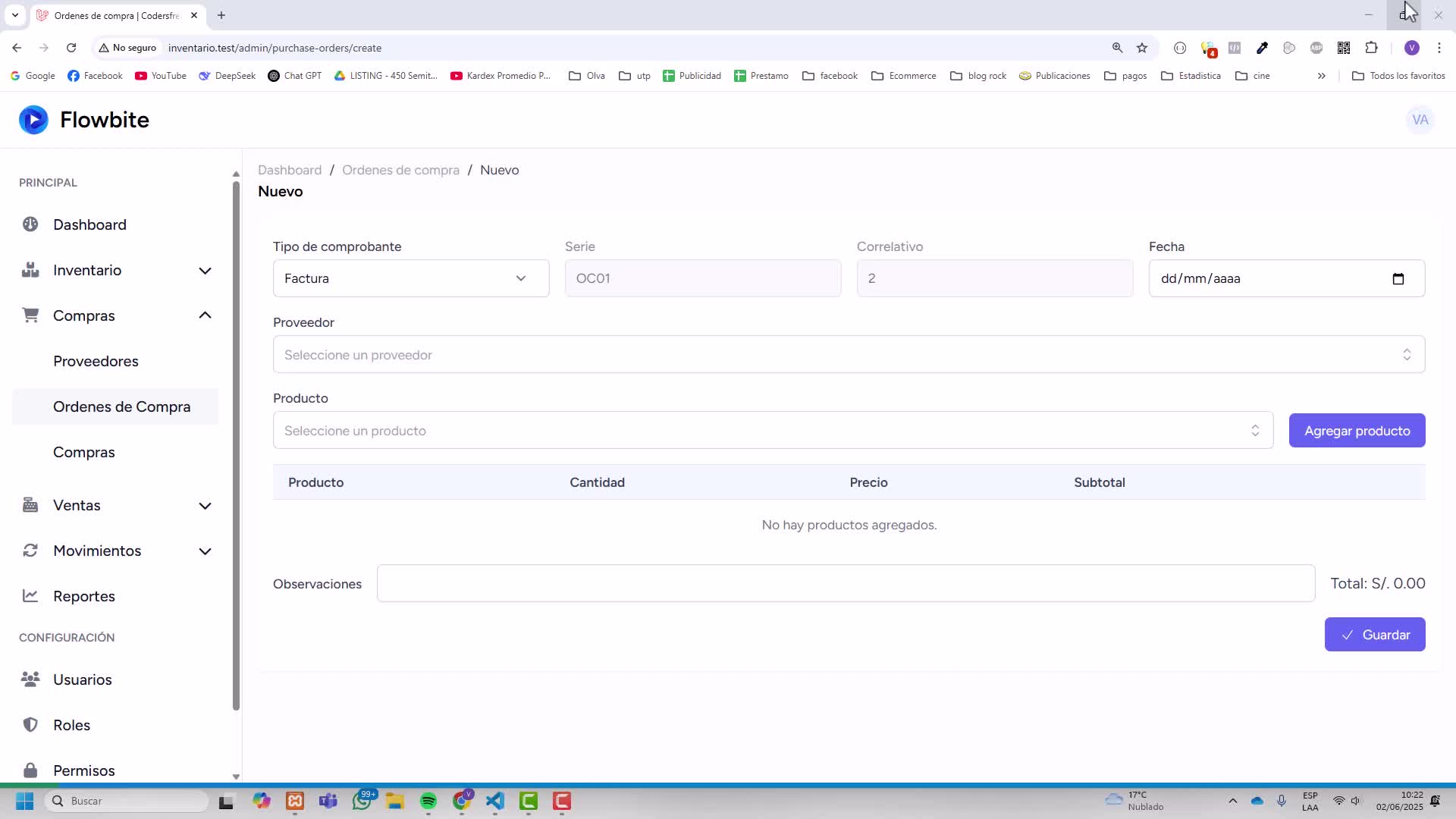This screenshot has height=819, width=1456.
Task: Open the Seleccione un producto dropdown
Action: (773, 430)
